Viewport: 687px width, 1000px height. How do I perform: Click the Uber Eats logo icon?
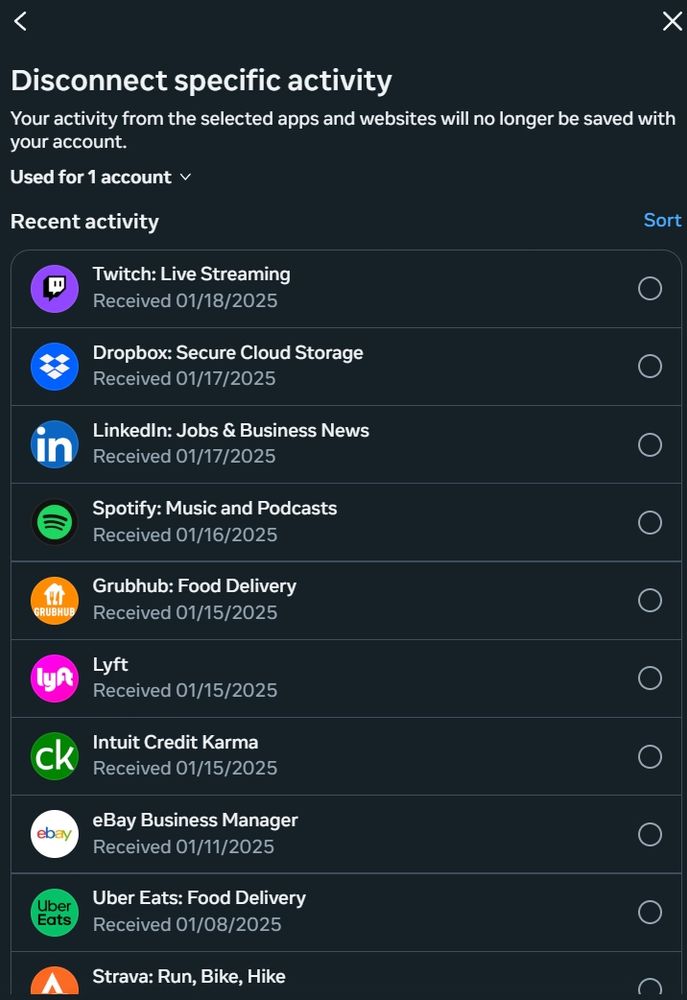tap(54, 912)
